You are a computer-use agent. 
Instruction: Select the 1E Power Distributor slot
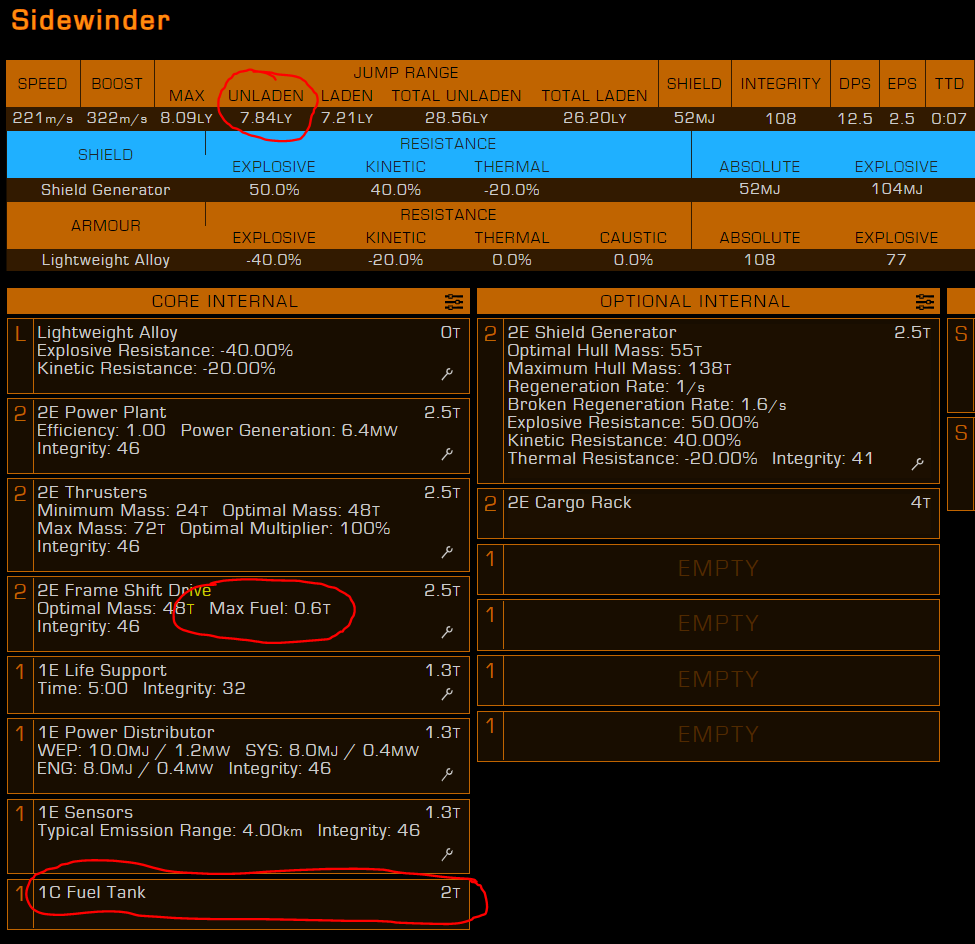[x=238, y=756]
